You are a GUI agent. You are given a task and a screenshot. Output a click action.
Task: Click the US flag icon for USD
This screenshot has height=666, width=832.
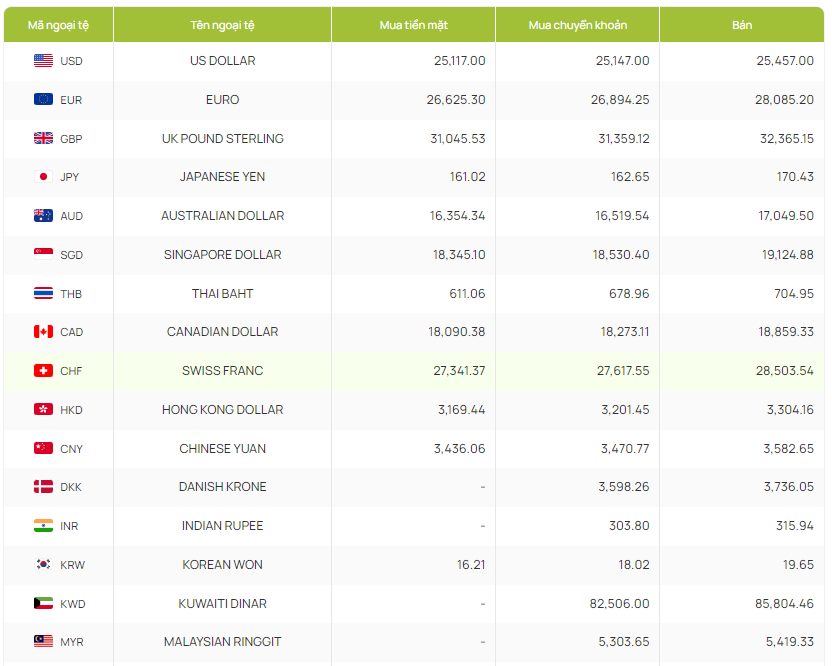pyautogui.click(x=43, y=61)
